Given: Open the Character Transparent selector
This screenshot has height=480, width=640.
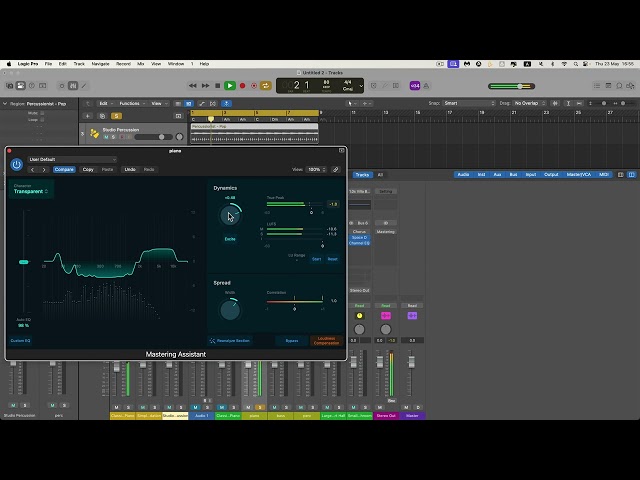Looking at the screenshot, I should (31, 189).
